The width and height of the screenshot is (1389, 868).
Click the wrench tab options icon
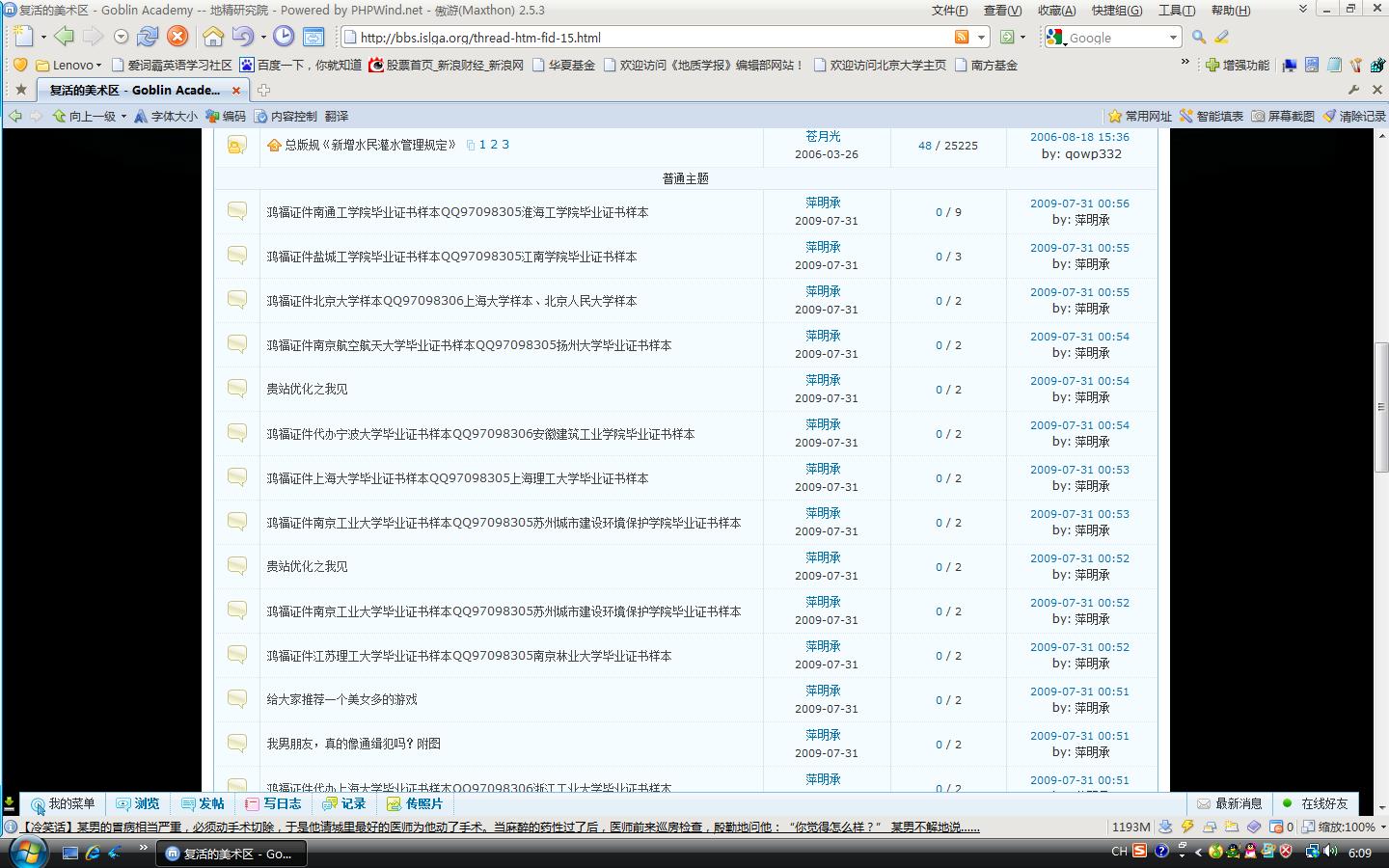point(1354,90)
